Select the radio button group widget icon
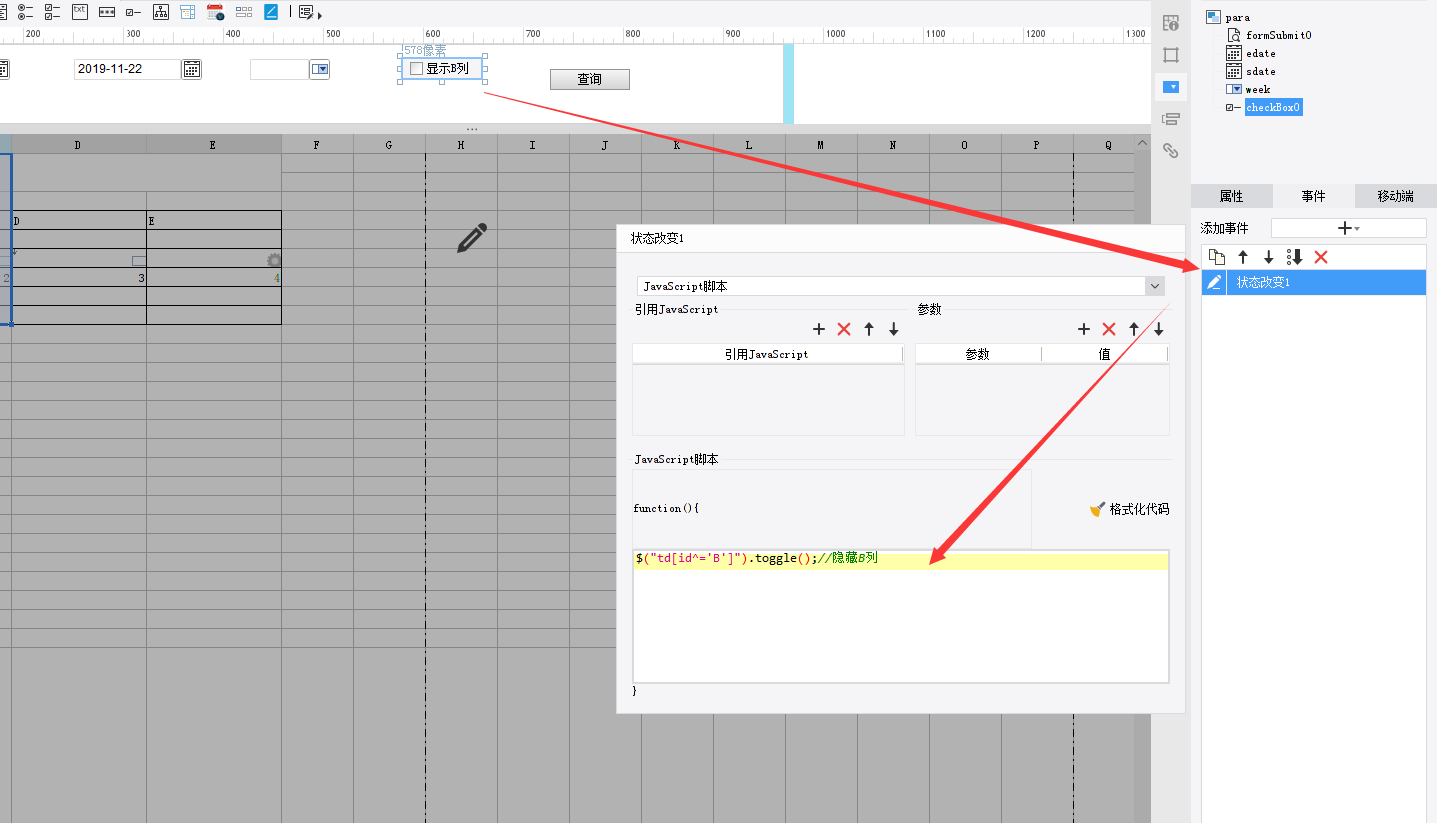This screenshot has height=823, width=1437. (x=25, y=12)
